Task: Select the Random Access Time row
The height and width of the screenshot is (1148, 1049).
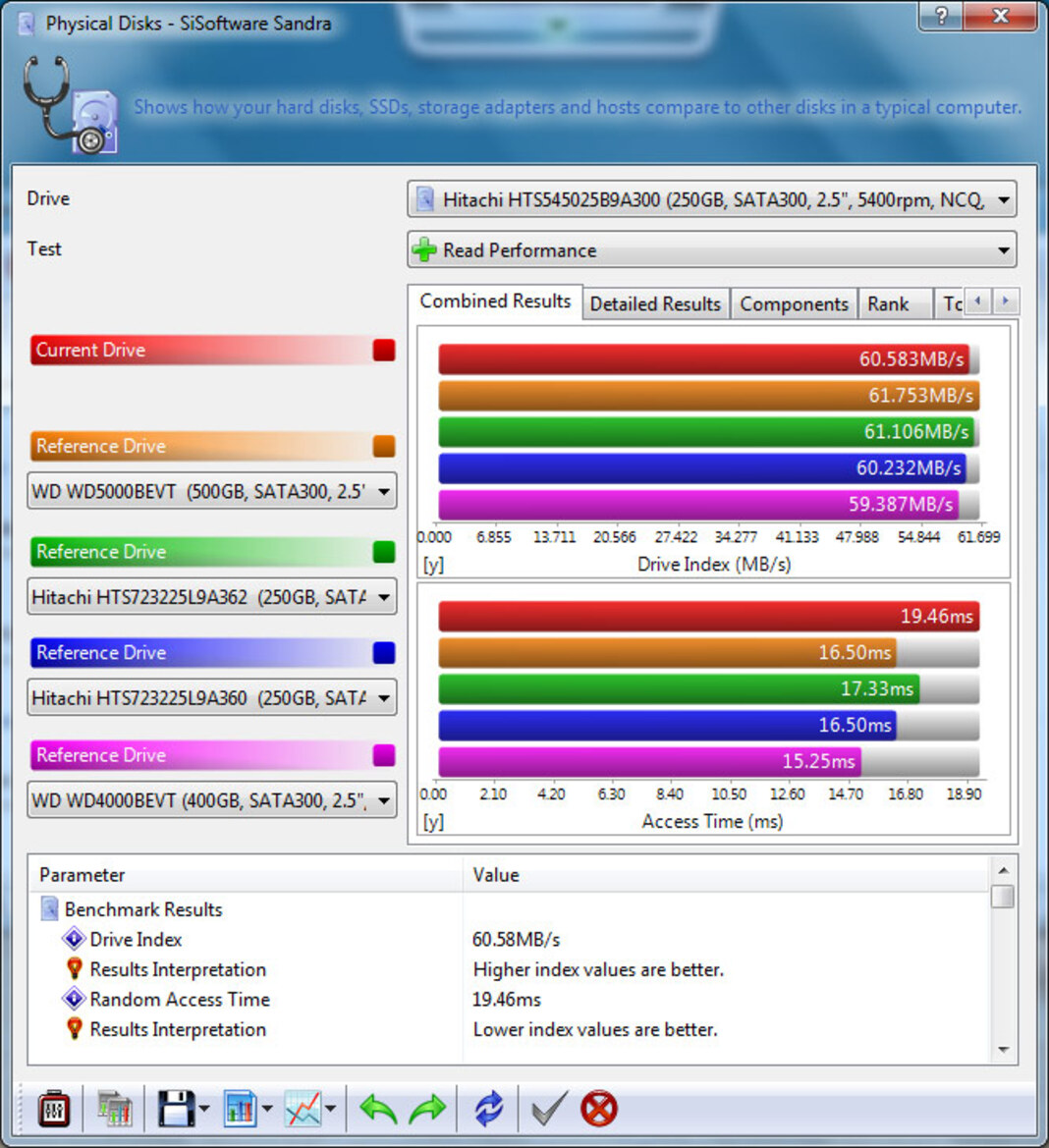Action: click(508, 999)
